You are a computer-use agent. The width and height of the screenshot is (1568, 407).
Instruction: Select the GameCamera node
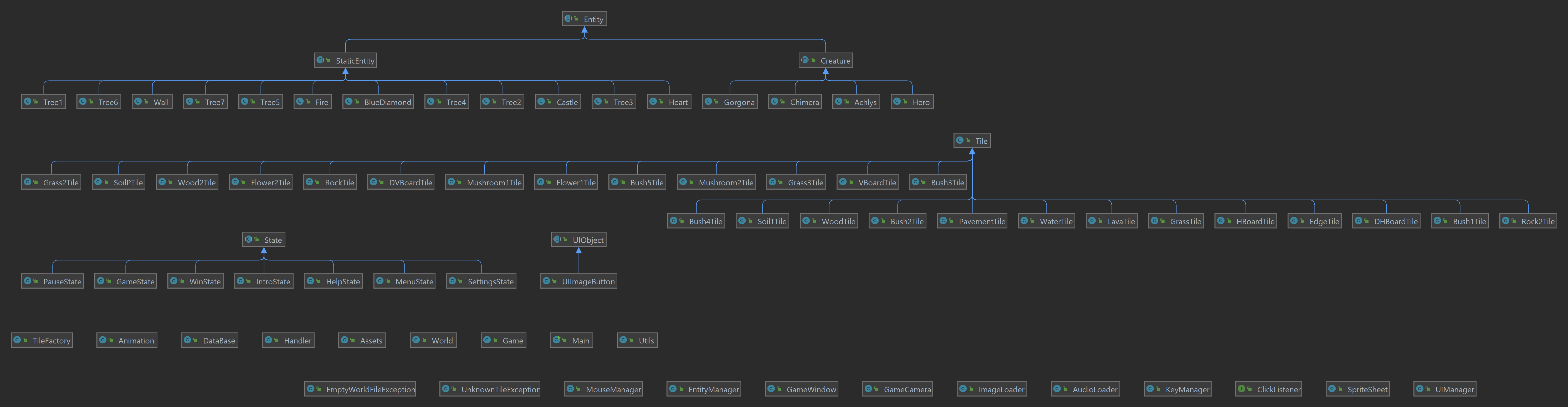point(898,389)
